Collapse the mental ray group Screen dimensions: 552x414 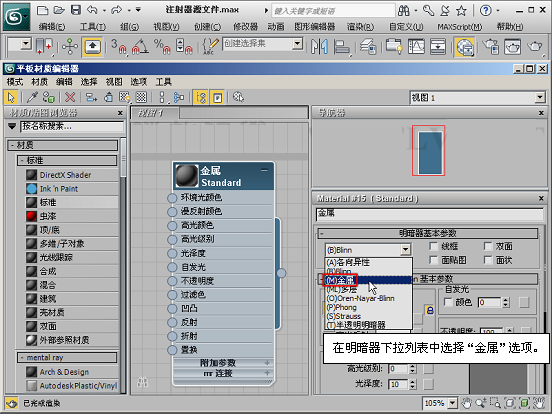(22, 358)
